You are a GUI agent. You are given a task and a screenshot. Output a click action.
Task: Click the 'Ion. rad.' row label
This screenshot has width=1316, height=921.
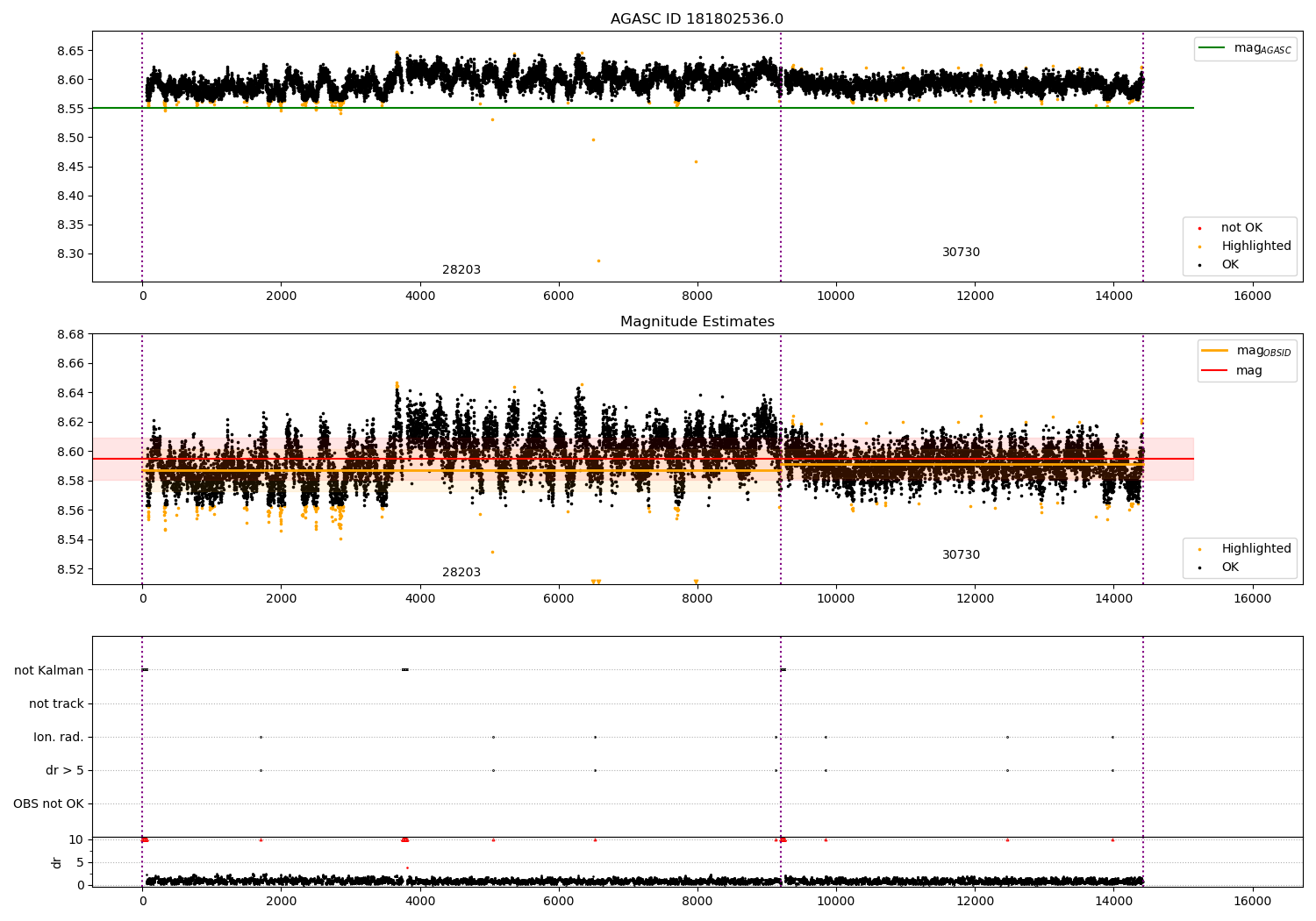[59, 737]
